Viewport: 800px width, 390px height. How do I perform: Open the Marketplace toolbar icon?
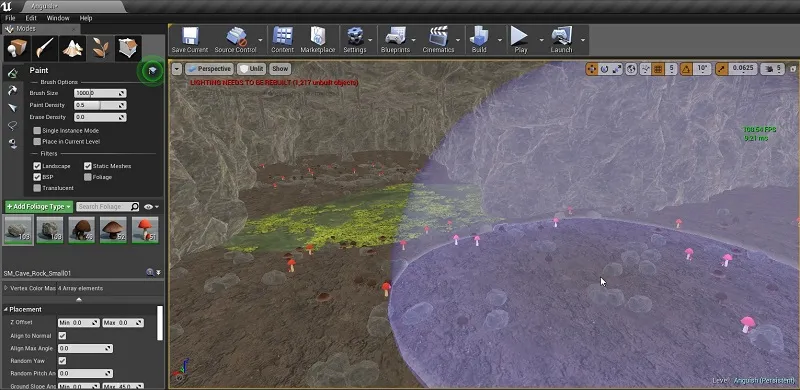318,40
